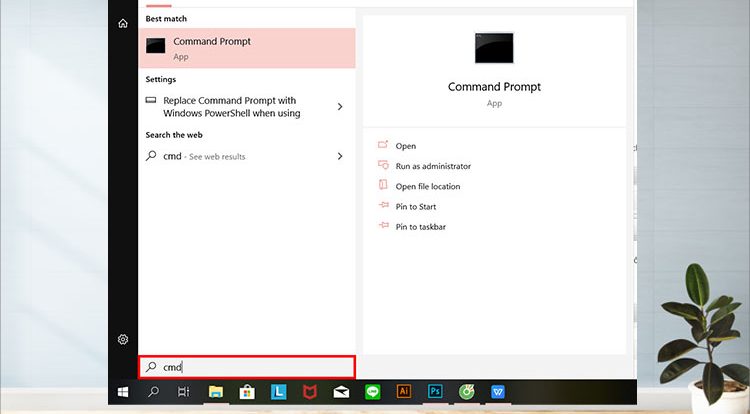Choose Run as administrator
750x414 pixels.
433,166
